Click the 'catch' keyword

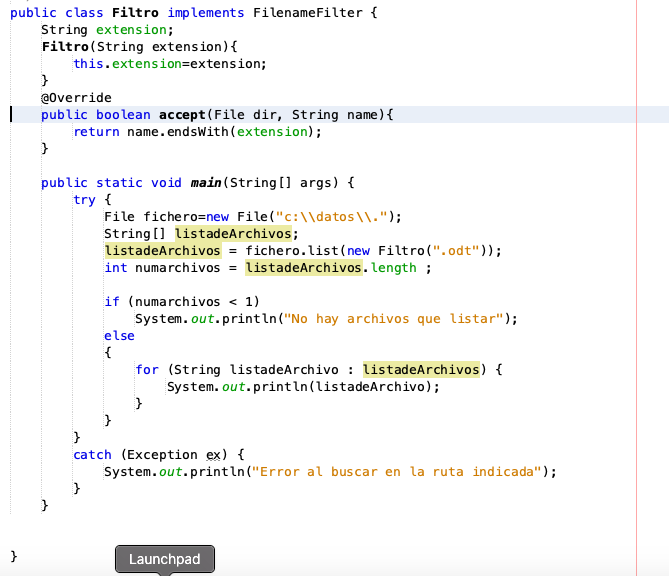pos(92,455)
